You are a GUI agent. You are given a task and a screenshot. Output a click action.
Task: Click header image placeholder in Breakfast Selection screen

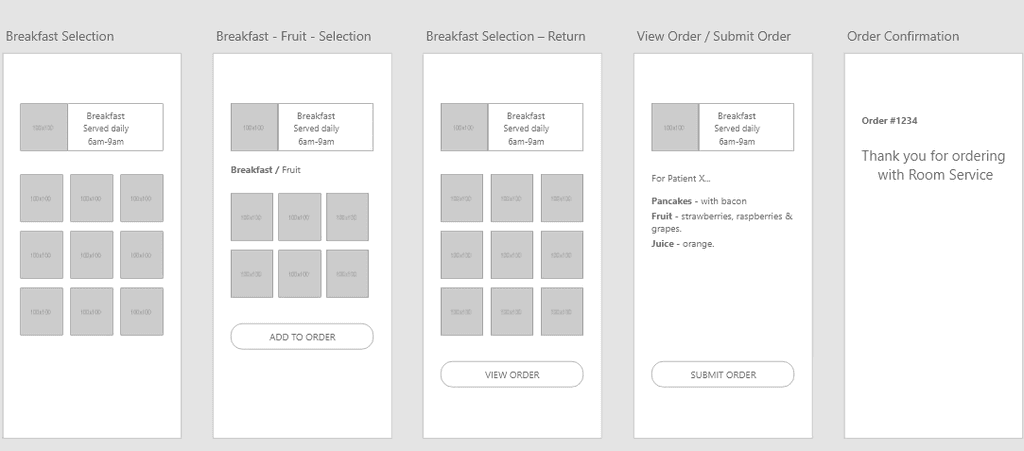[44, 127]
